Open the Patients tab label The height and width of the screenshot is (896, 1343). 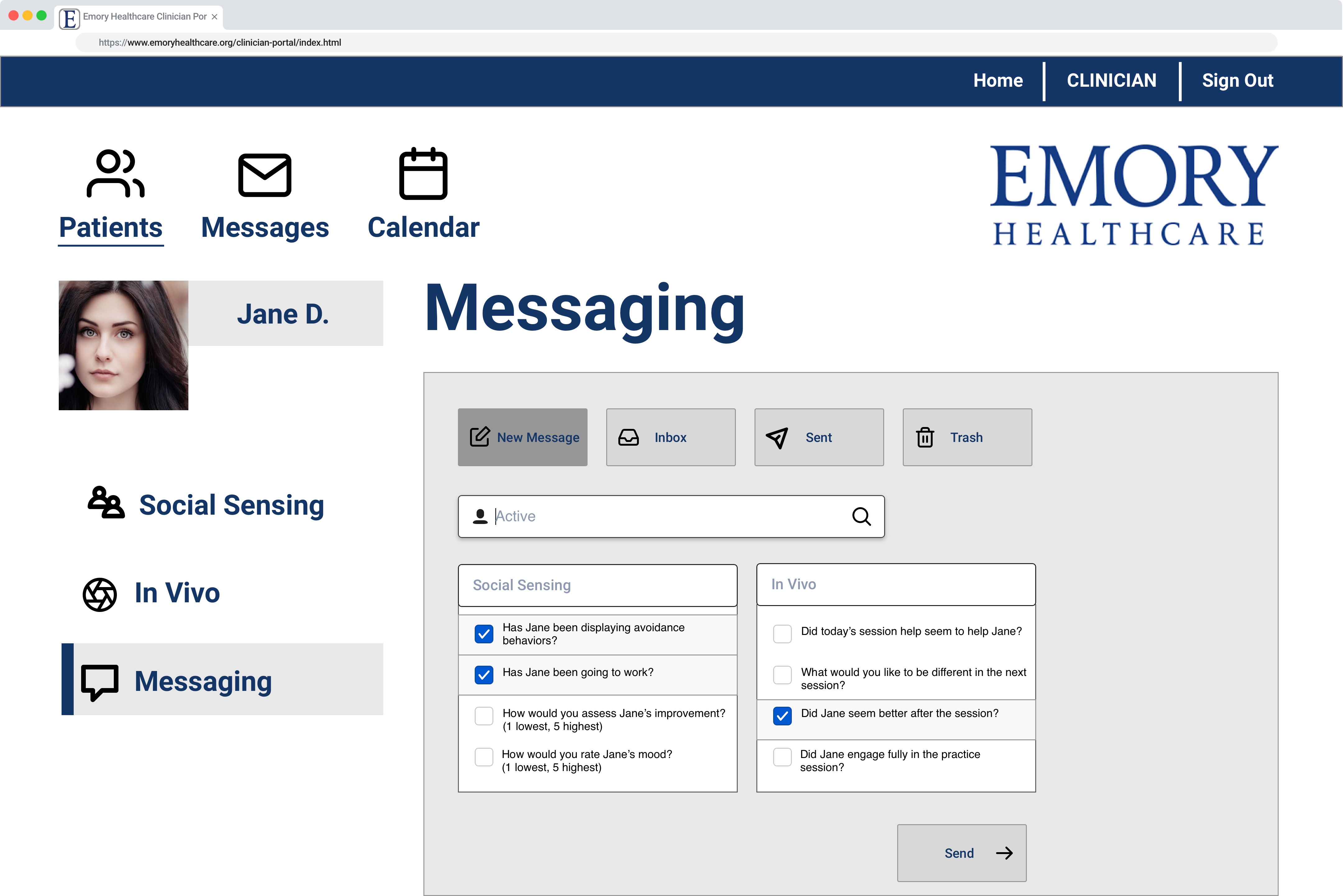click(111, 227)
